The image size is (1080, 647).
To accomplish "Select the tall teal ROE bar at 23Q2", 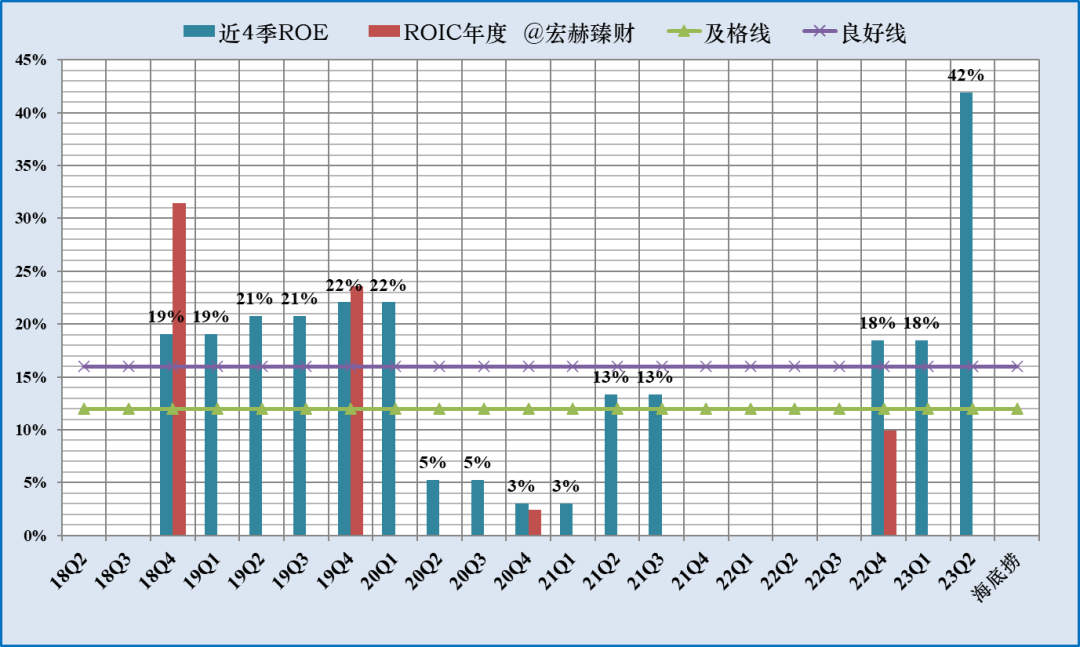I will [966, 314].
